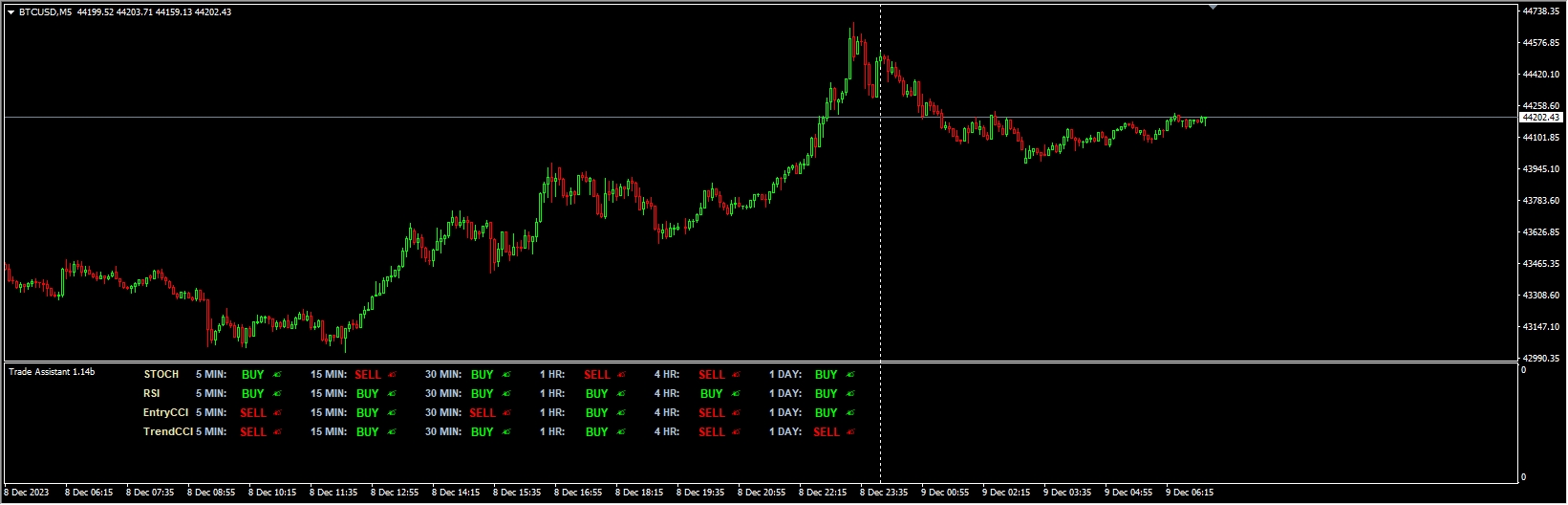Click the current price label 44202.43
The image size is (1568, 505).
(x=1539, y=117)
